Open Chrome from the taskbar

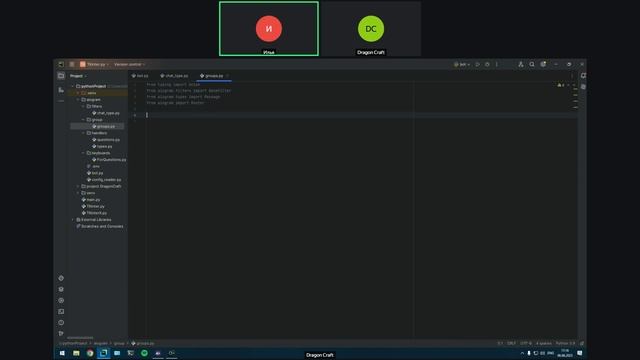click(90, 353)
